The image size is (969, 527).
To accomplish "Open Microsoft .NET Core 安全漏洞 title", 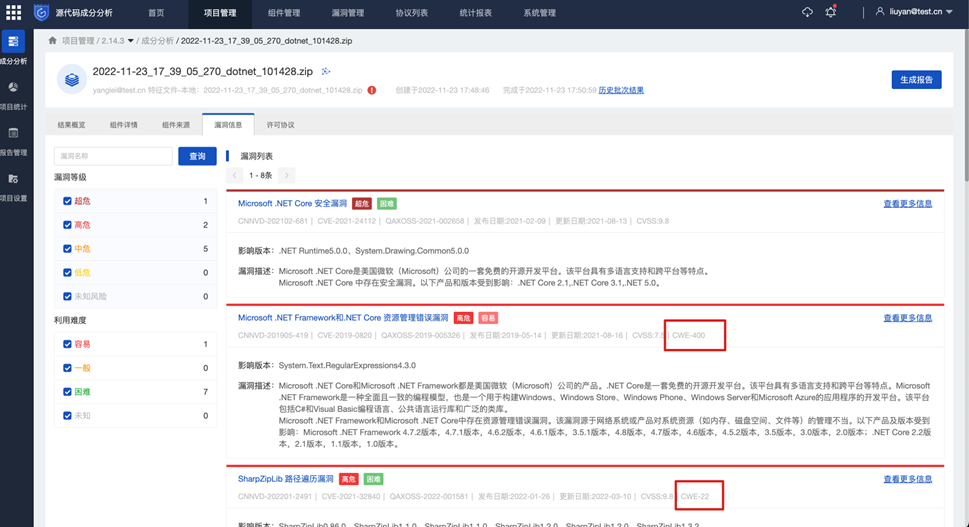I will [x=292, y=203].
